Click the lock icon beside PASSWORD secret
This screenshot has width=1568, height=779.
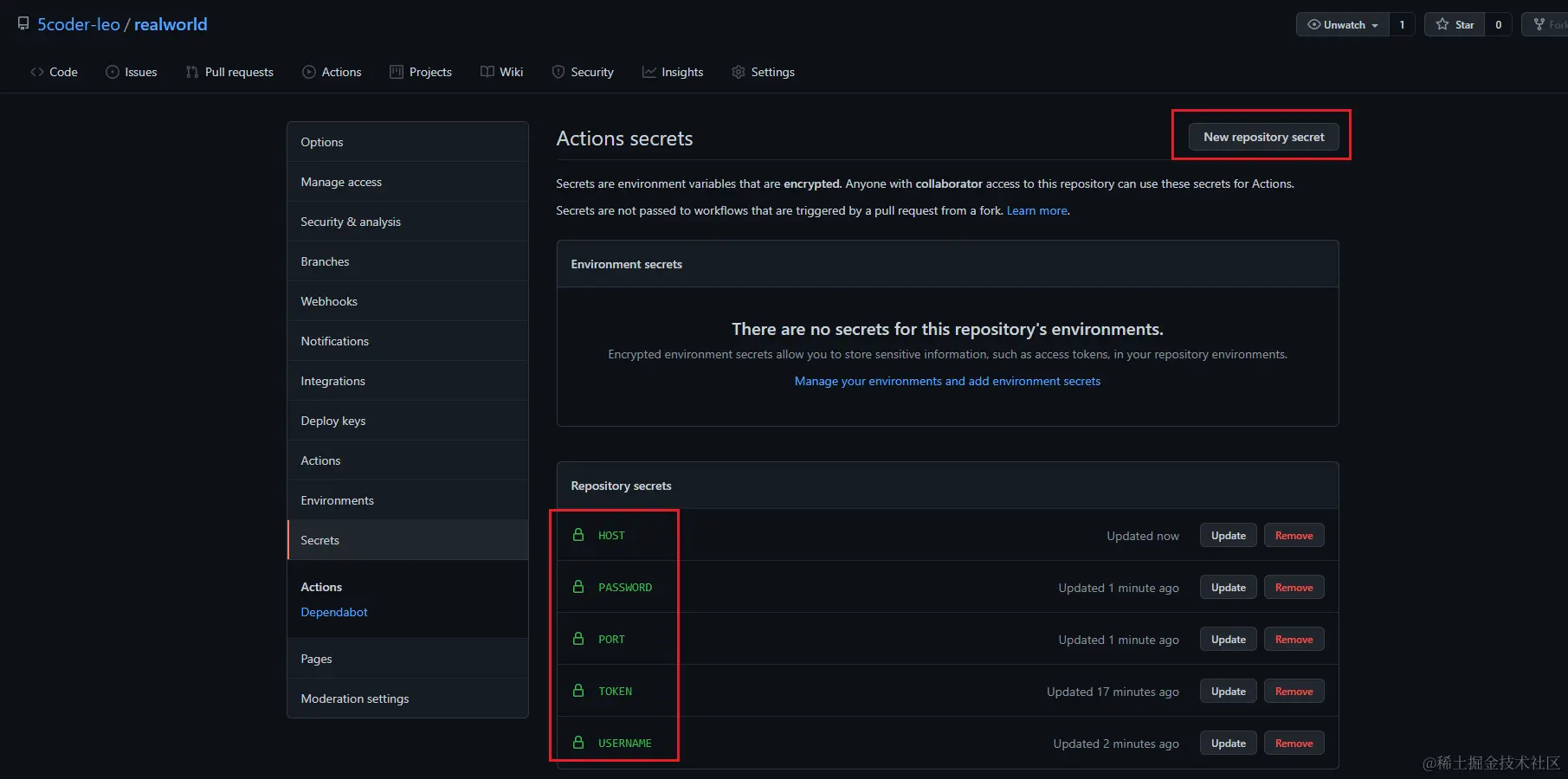pos(578,587)
